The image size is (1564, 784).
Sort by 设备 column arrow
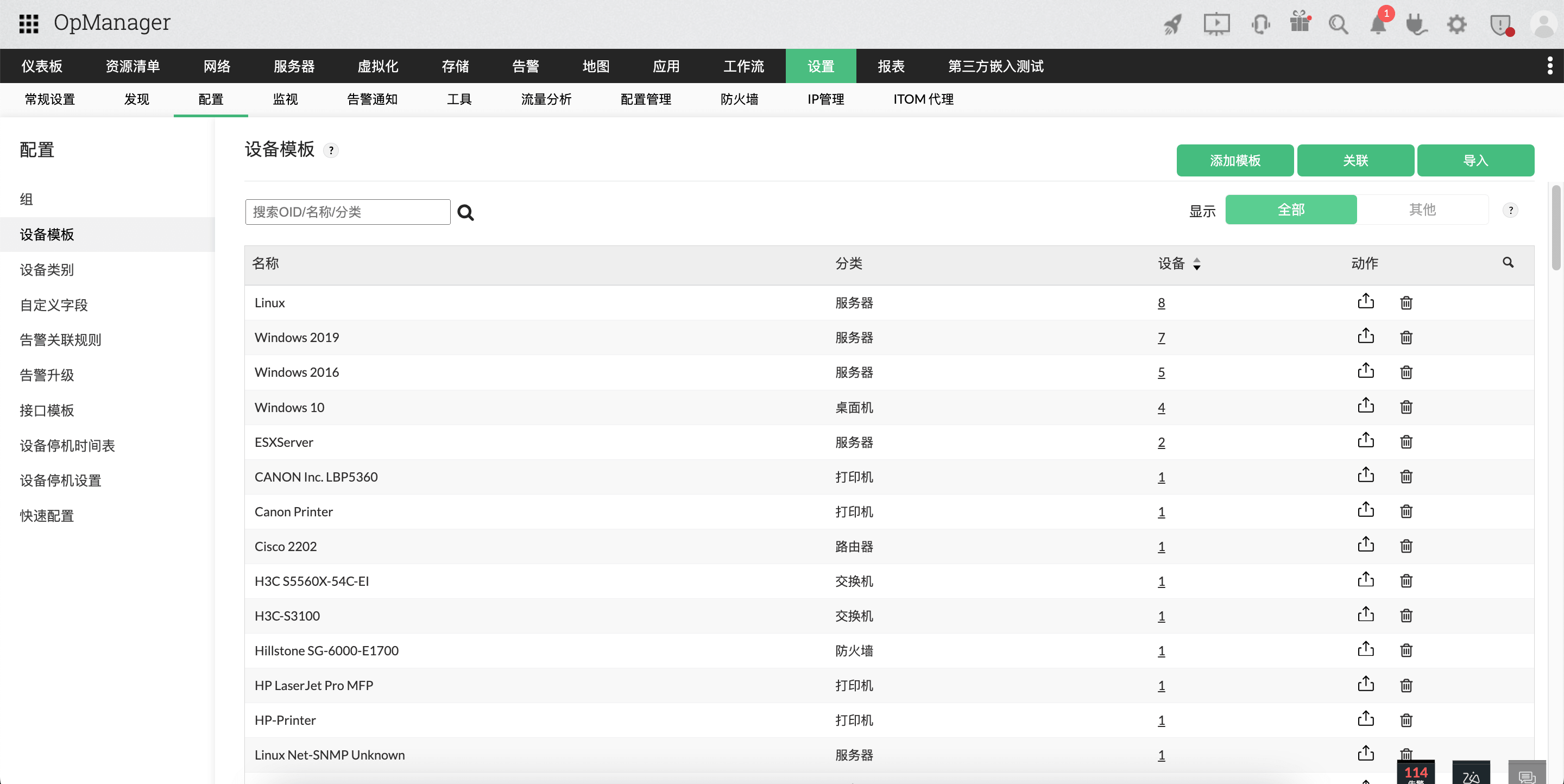click(1196, 264)
